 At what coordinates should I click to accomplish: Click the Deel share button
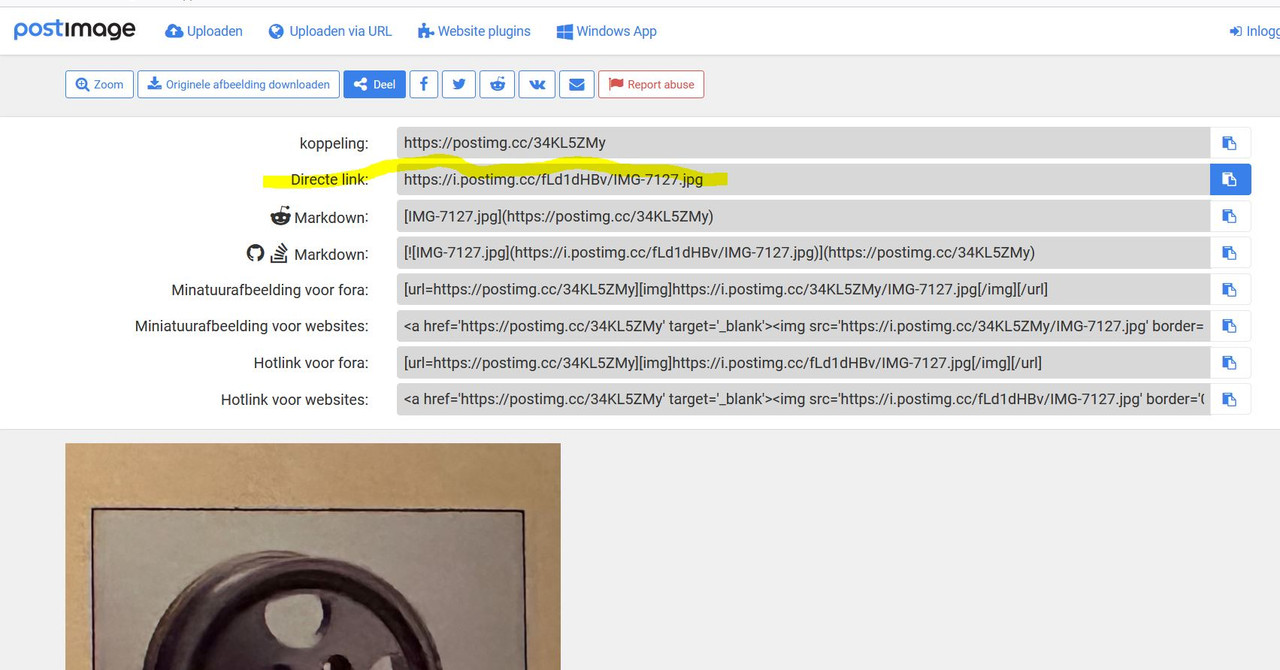tap(374, 84)
